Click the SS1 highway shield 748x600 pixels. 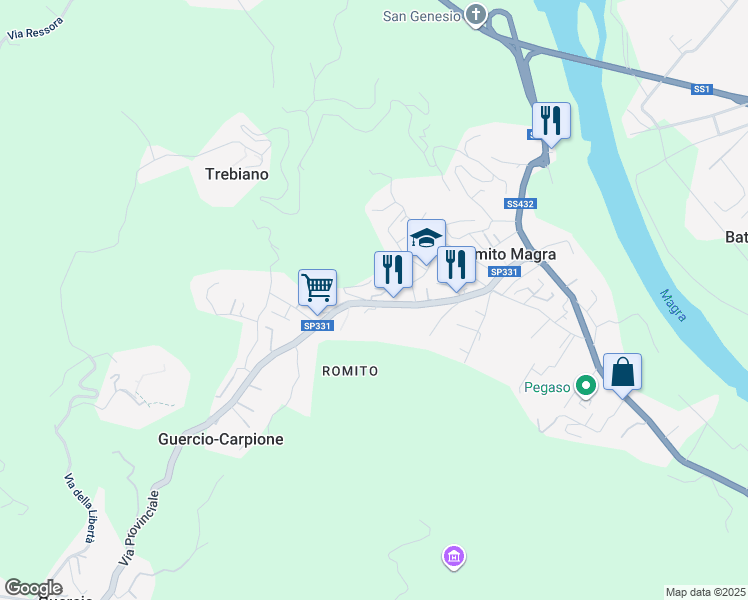click(702, 89)
